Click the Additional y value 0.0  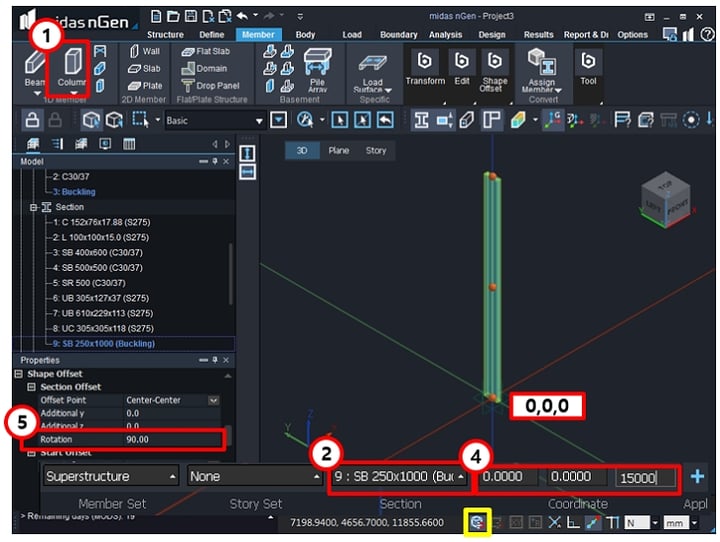[172, 413]
